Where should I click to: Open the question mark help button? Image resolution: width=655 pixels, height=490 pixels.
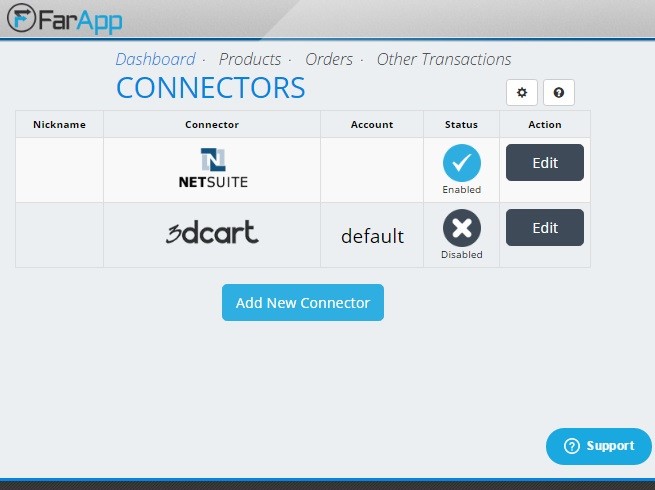pos(559,92)
